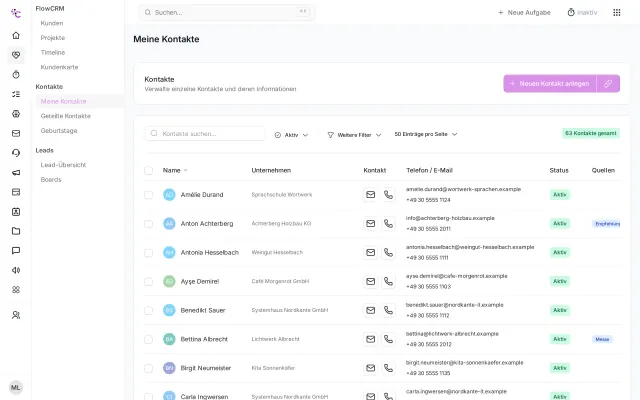Open the envelope mail sidebar icon
640x400 pixels.
click(16, 133)
